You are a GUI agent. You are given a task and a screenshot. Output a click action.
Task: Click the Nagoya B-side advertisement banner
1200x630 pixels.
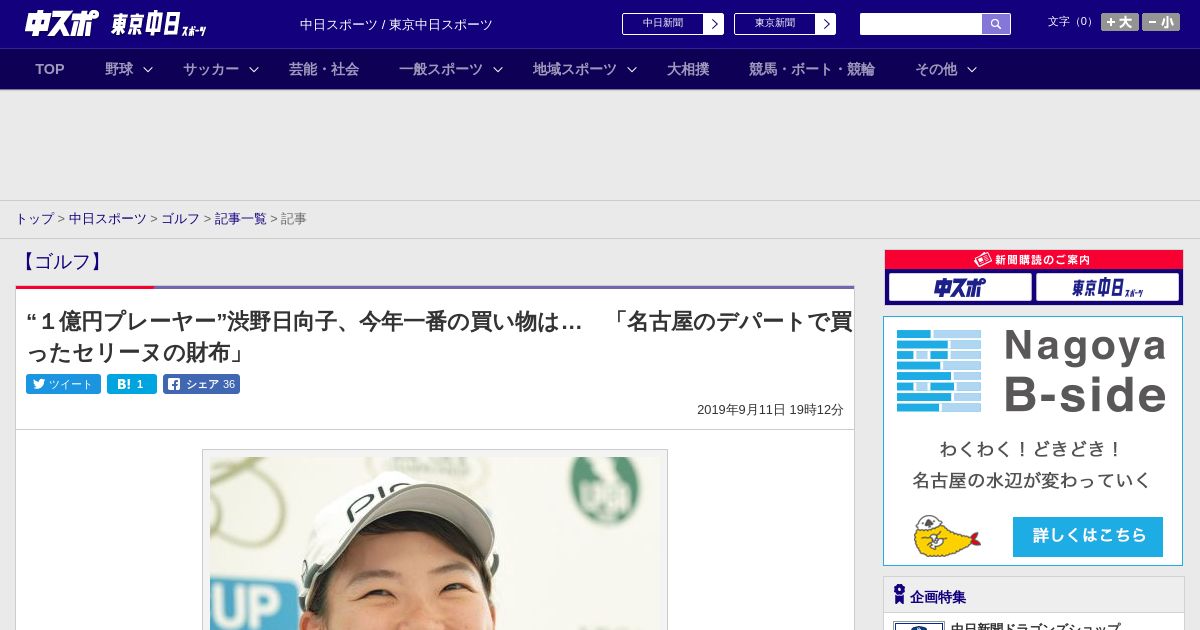(1033, 441)
